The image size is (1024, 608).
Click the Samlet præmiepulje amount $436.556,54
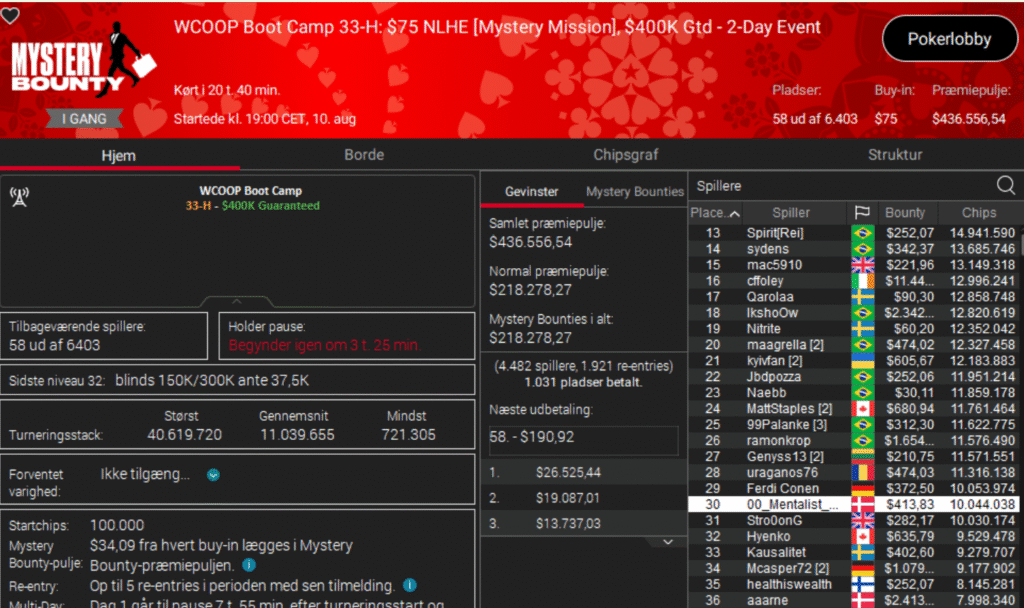pos(530,242)
